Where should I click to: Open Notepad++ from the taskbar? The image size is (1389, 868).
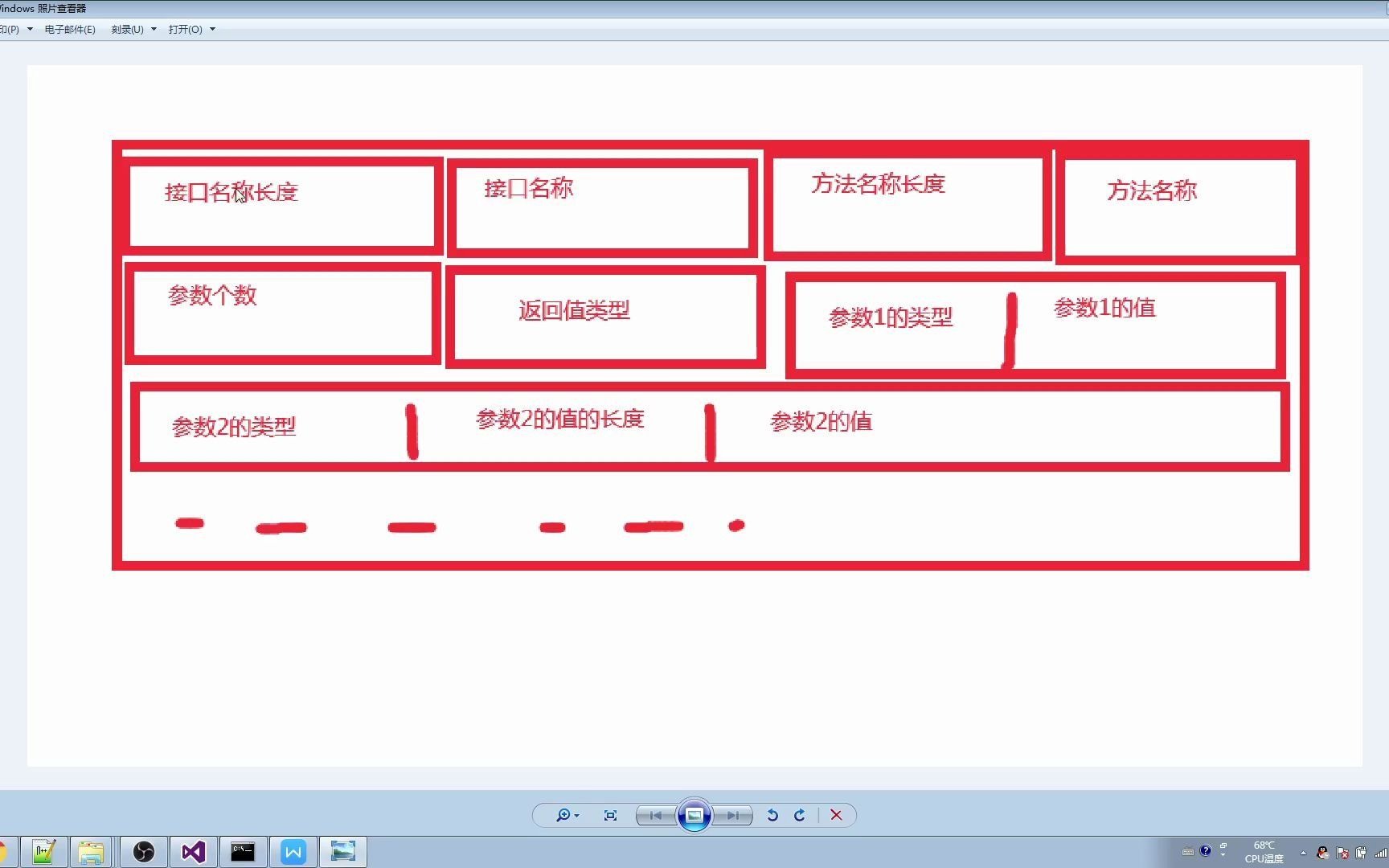coord(43,851)
